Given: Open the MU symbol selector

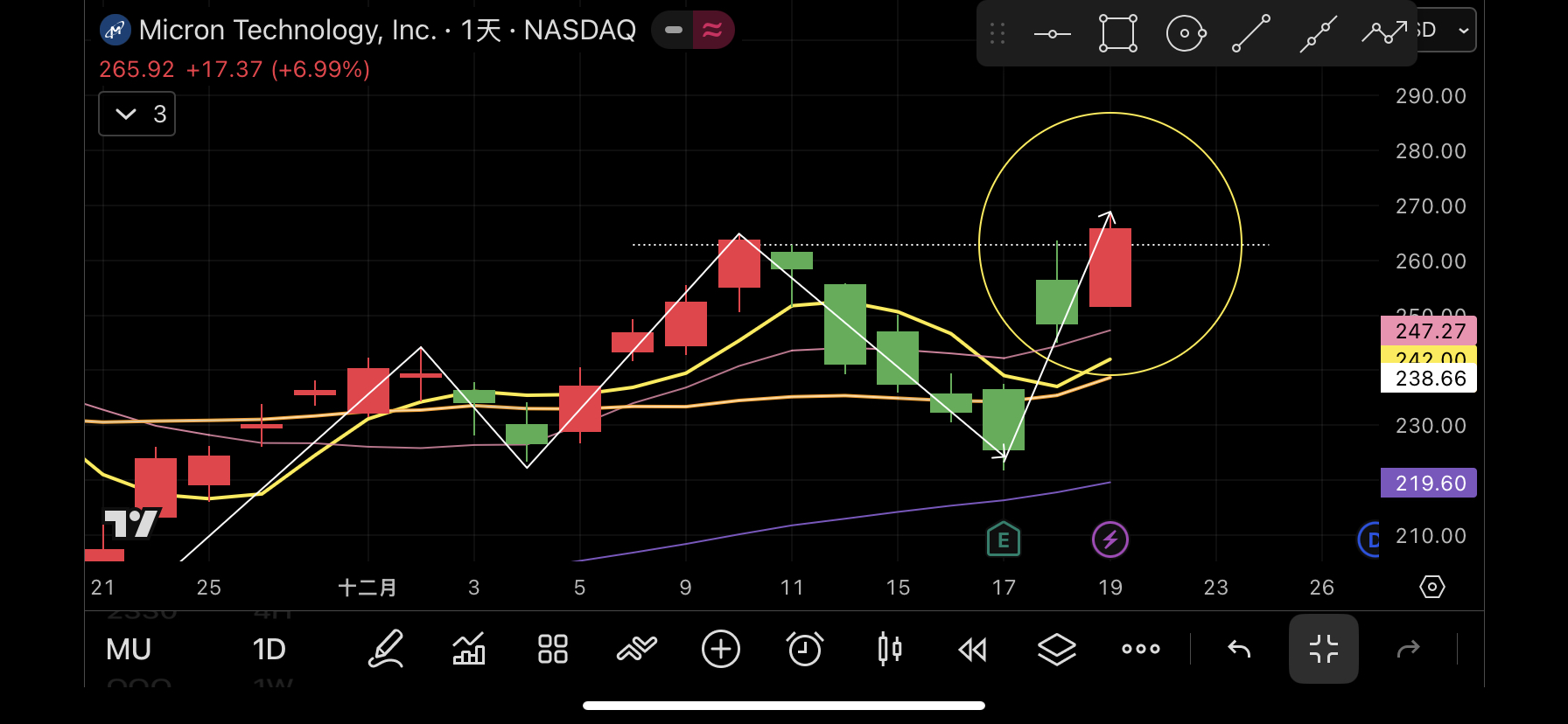Looking at the screenshot, I should 129,650.
